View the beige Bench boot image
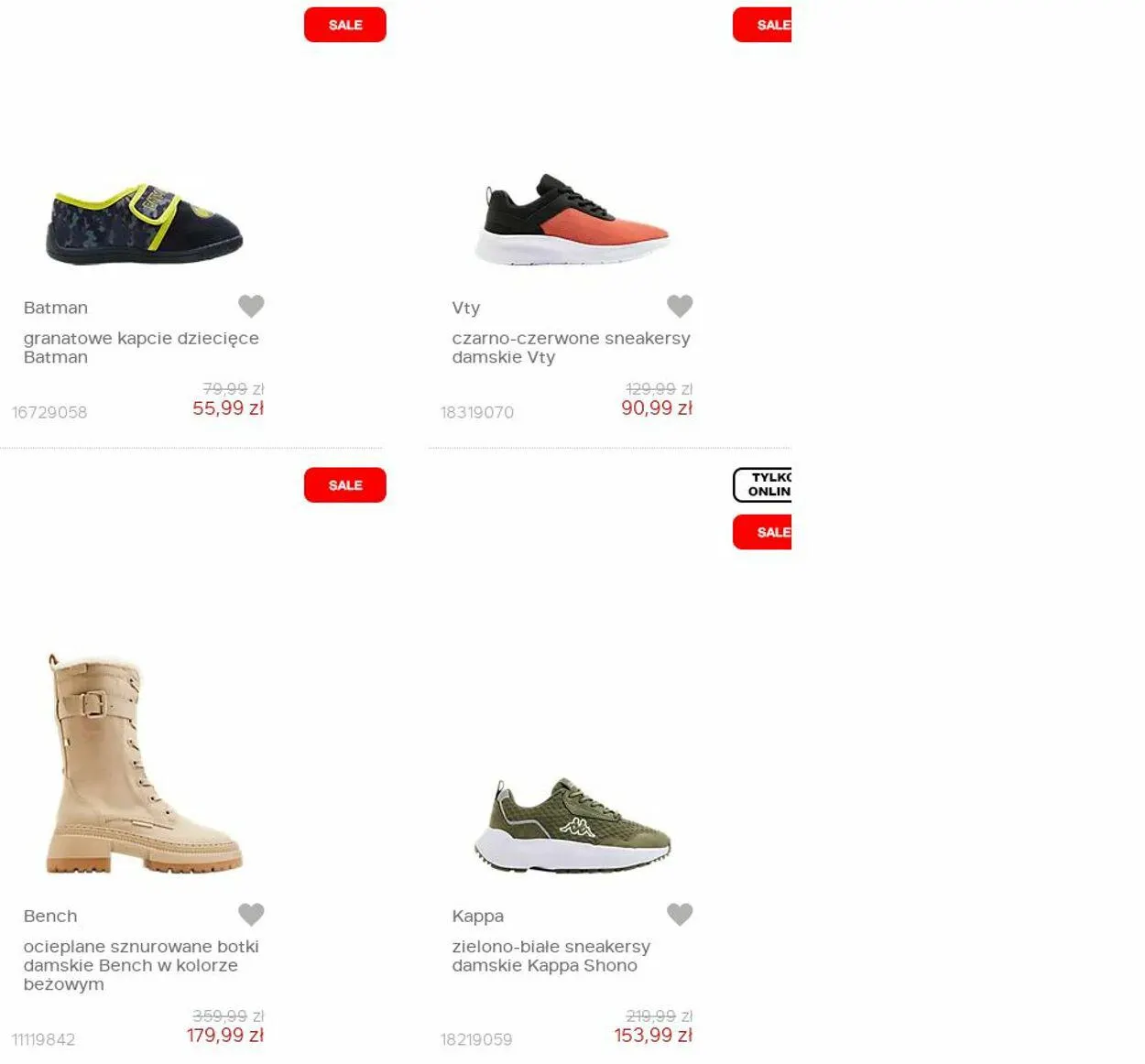Viewport: 1145px width, 1064px height. click(144, 763)
